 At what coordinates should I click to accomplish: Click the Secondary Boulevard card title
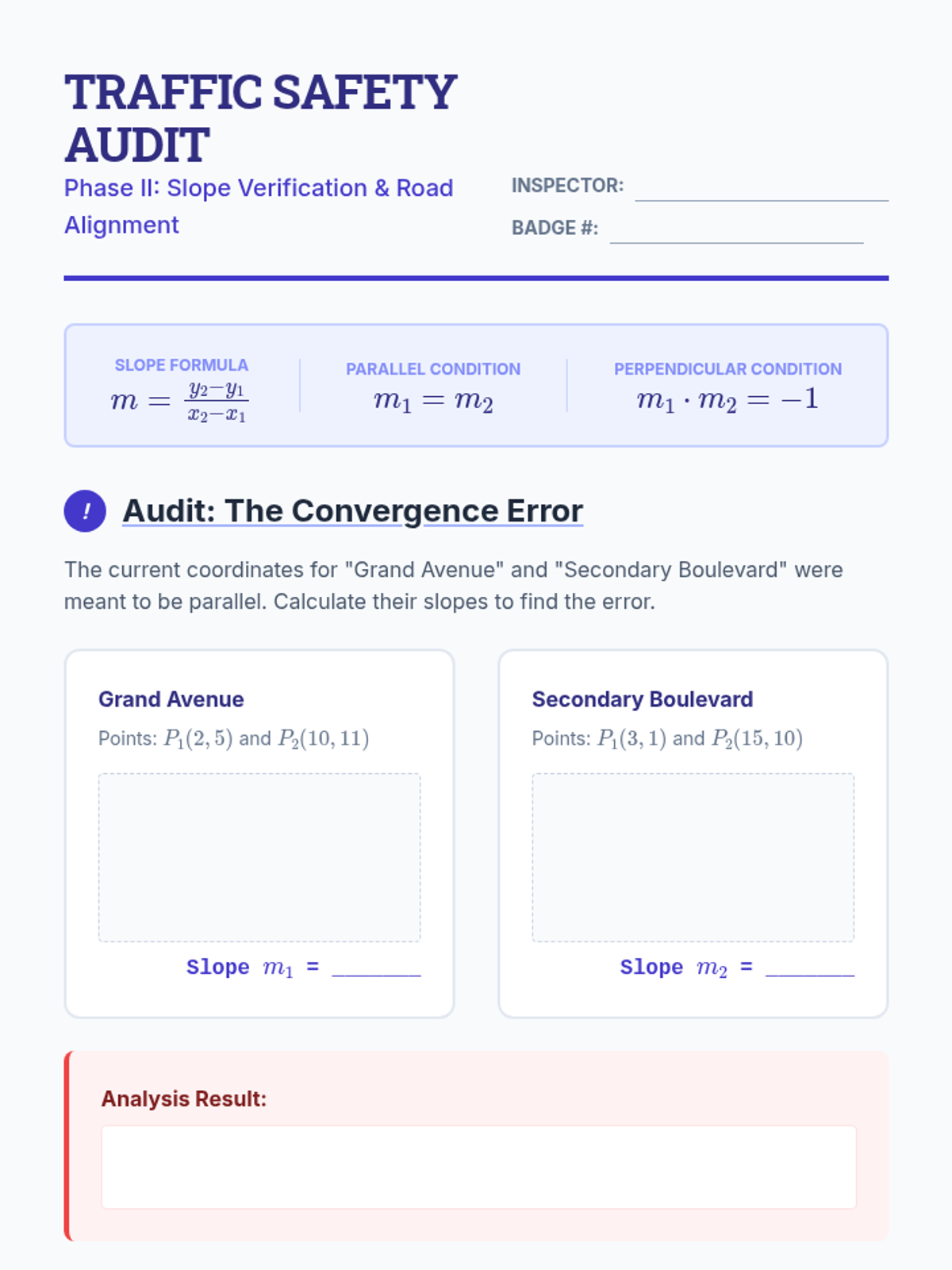coord(643,699)
